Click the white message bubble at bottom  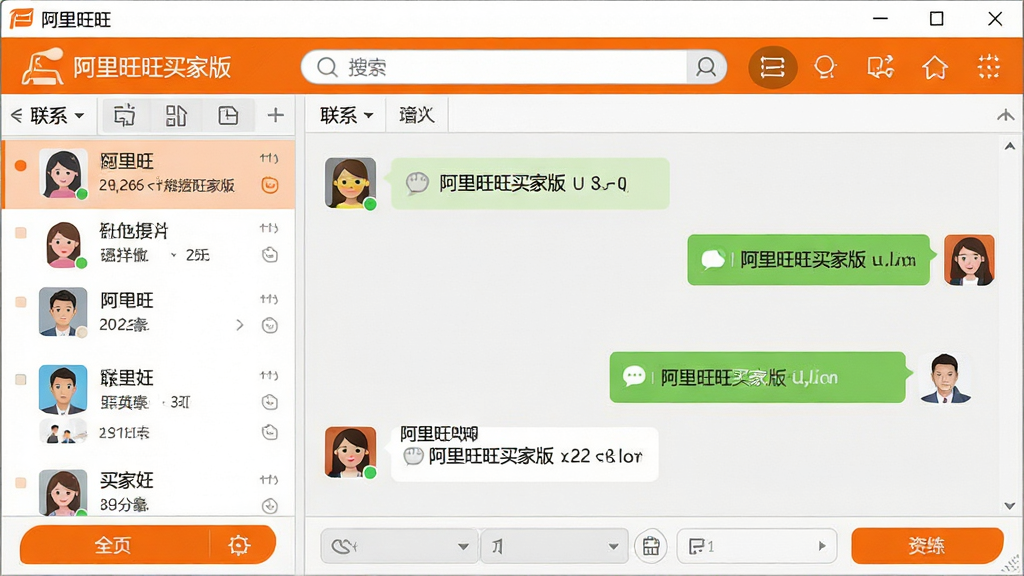pos(524,455)
